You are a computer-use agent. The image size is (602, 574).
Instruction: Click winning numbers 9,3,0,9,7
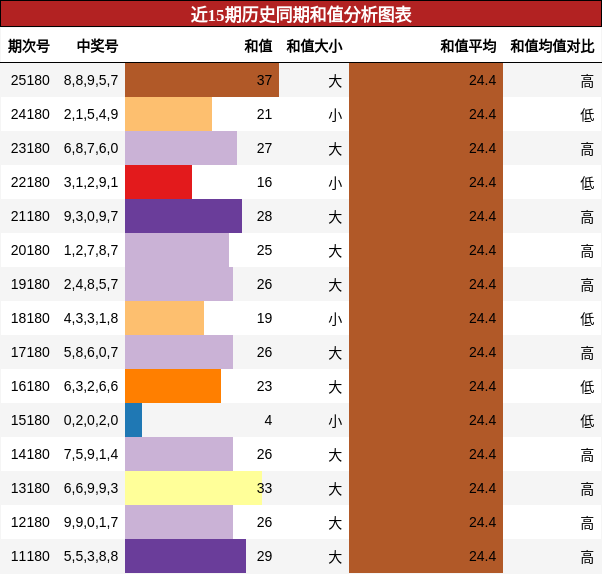tap(91, 216)
